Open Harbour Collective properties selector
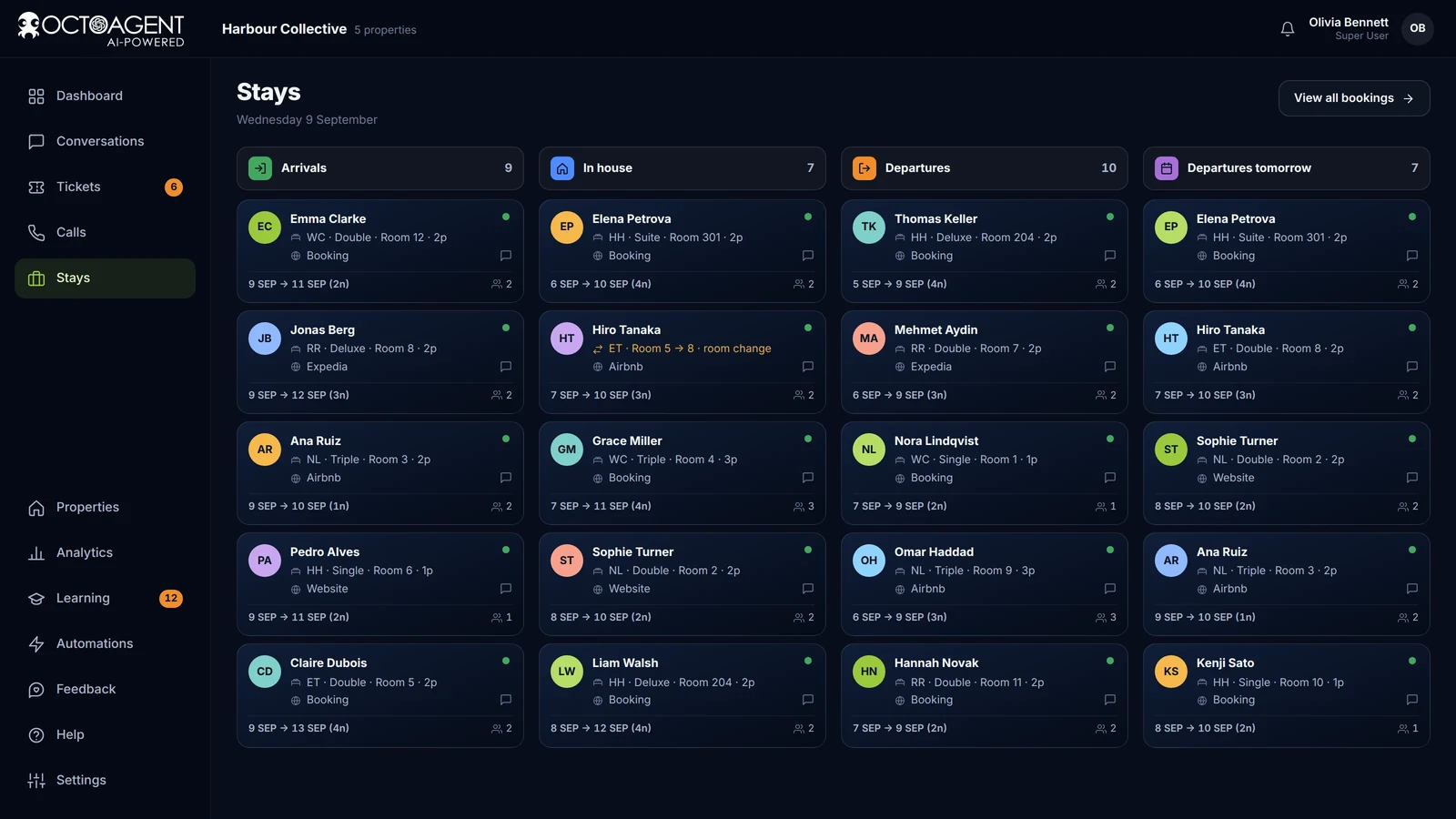This screenshot has width=1456, height=819. tap(318, 29)
